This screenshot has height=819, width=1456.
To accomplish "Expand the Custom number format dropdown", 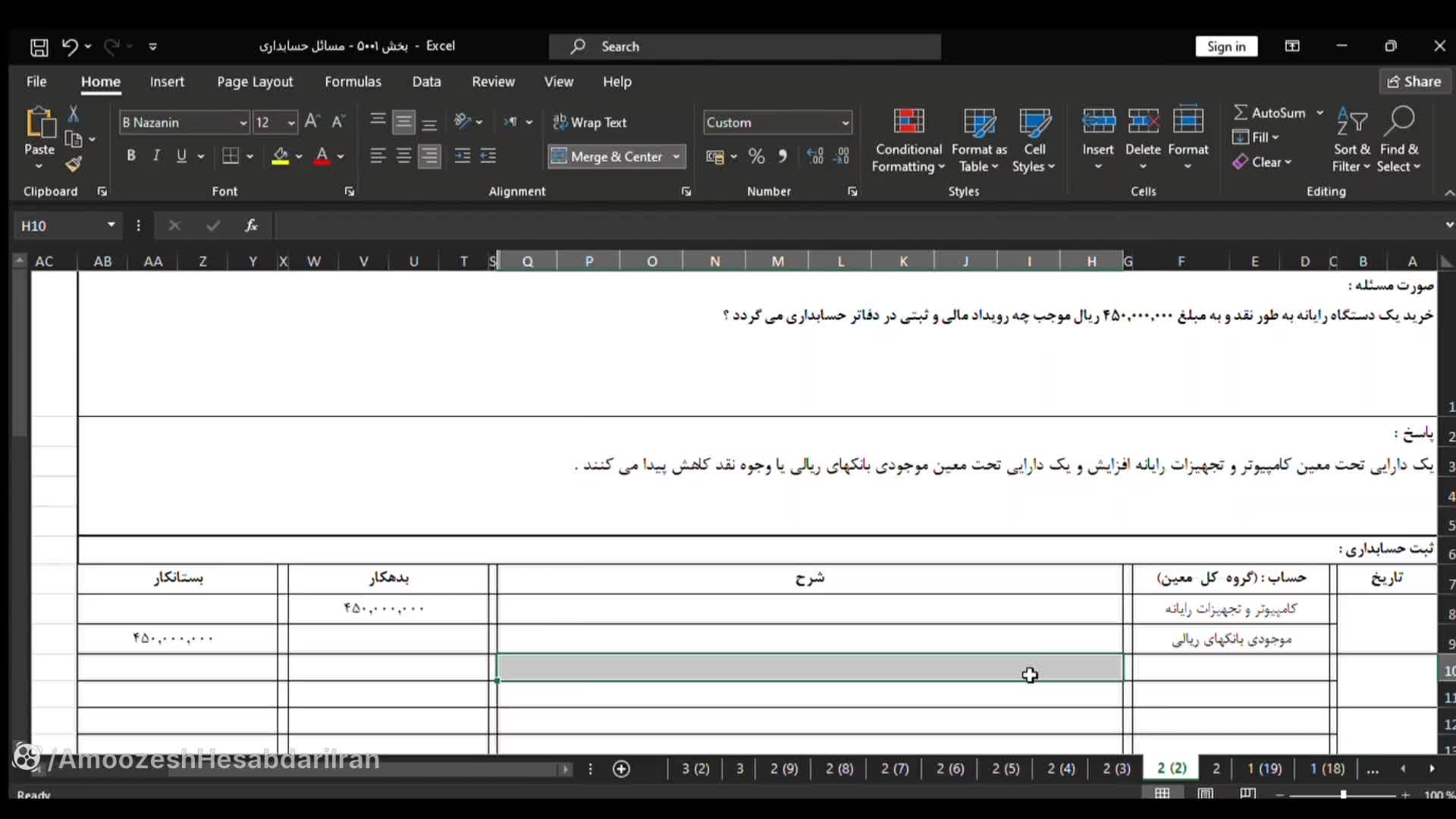I will tap(844, 122).
